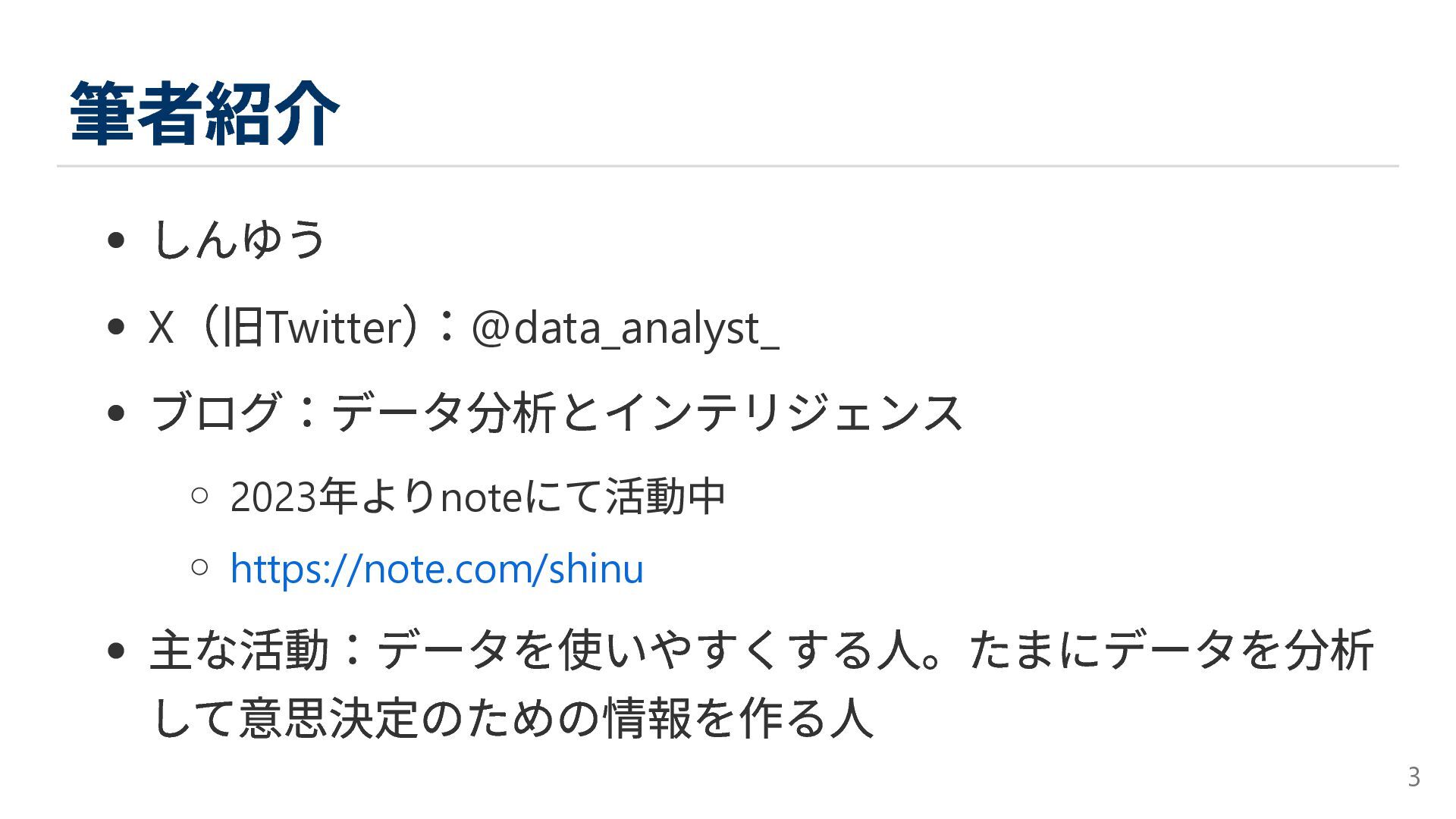The width and height of the screenshot is (1456, 819).
Task: Click the bullet dot before 主な活動
Action: coord(116,651)
